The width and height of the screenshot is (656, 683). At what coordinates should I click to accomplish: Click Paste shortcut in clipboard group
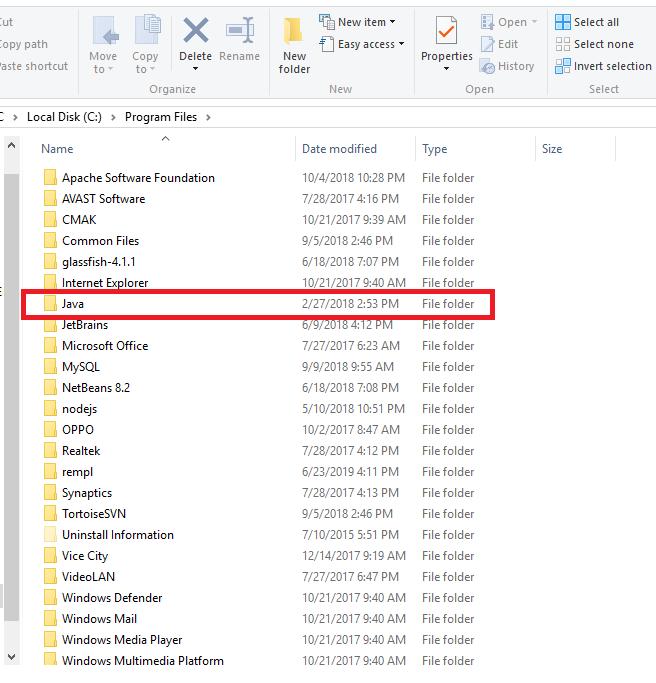[x=34, y=66]
